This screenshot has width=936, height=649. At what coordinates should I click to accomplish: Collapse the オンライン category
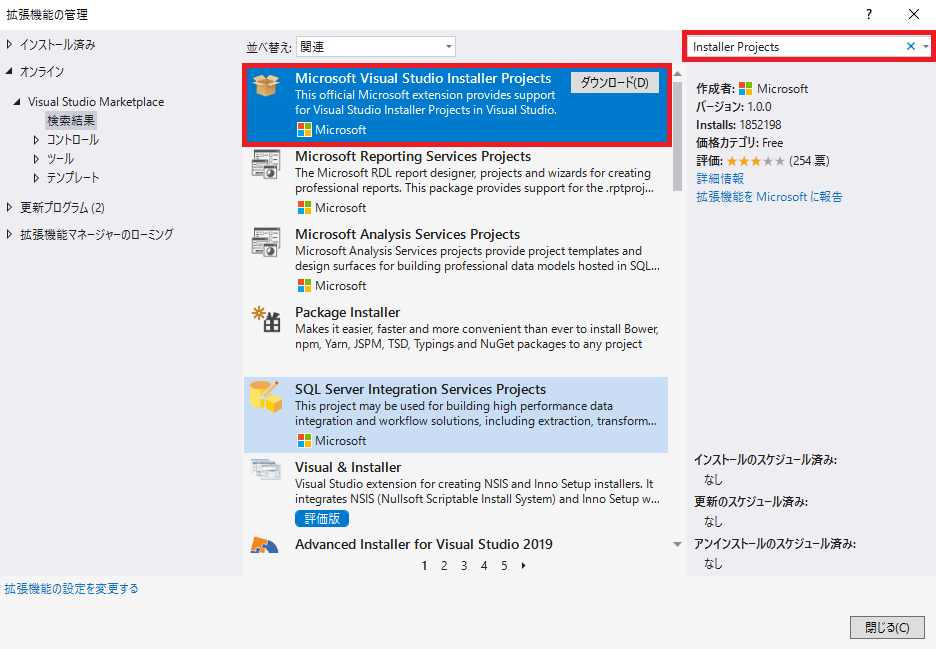(9, 71)
